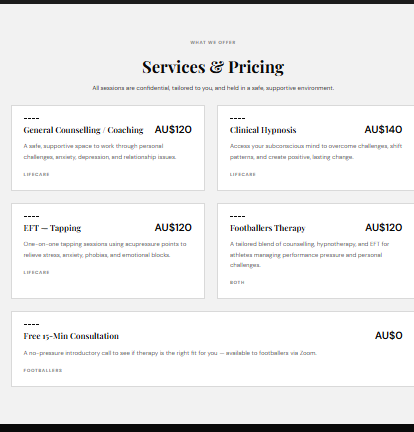The width and height of the screenshot is (414, 432).
Task: Click the AU$120 price on General Counselling
Action: point(173,129)
